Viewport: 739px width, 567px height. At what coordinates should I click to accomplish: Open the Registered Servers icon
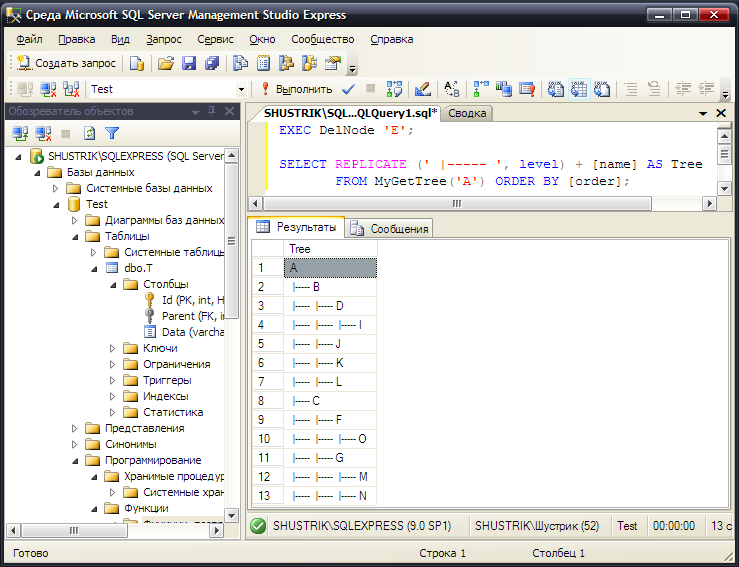(241, 63)
